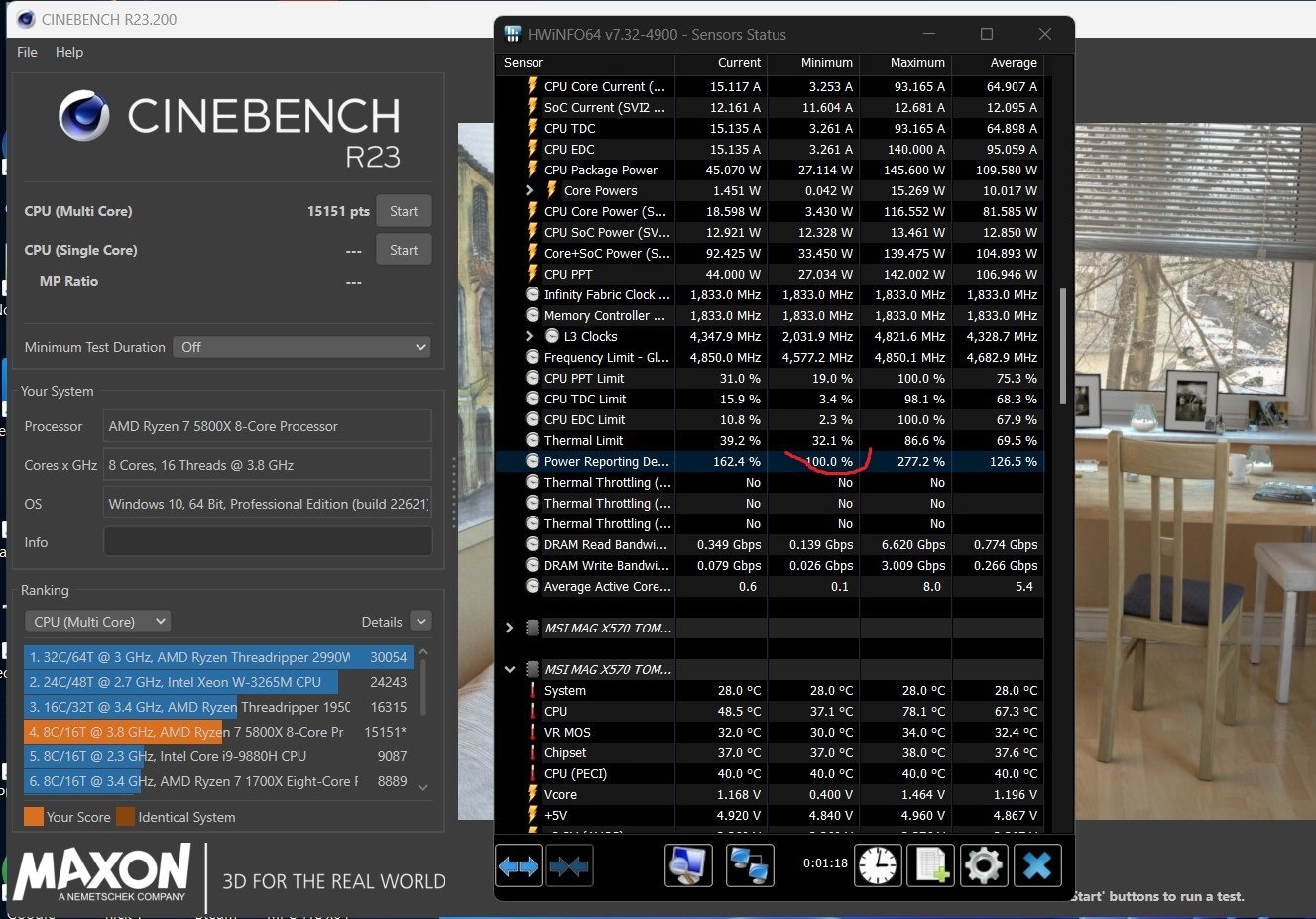Select Ryzen 7 1700X ranking entry
1316x919 pixels.
tap(218, 781)
